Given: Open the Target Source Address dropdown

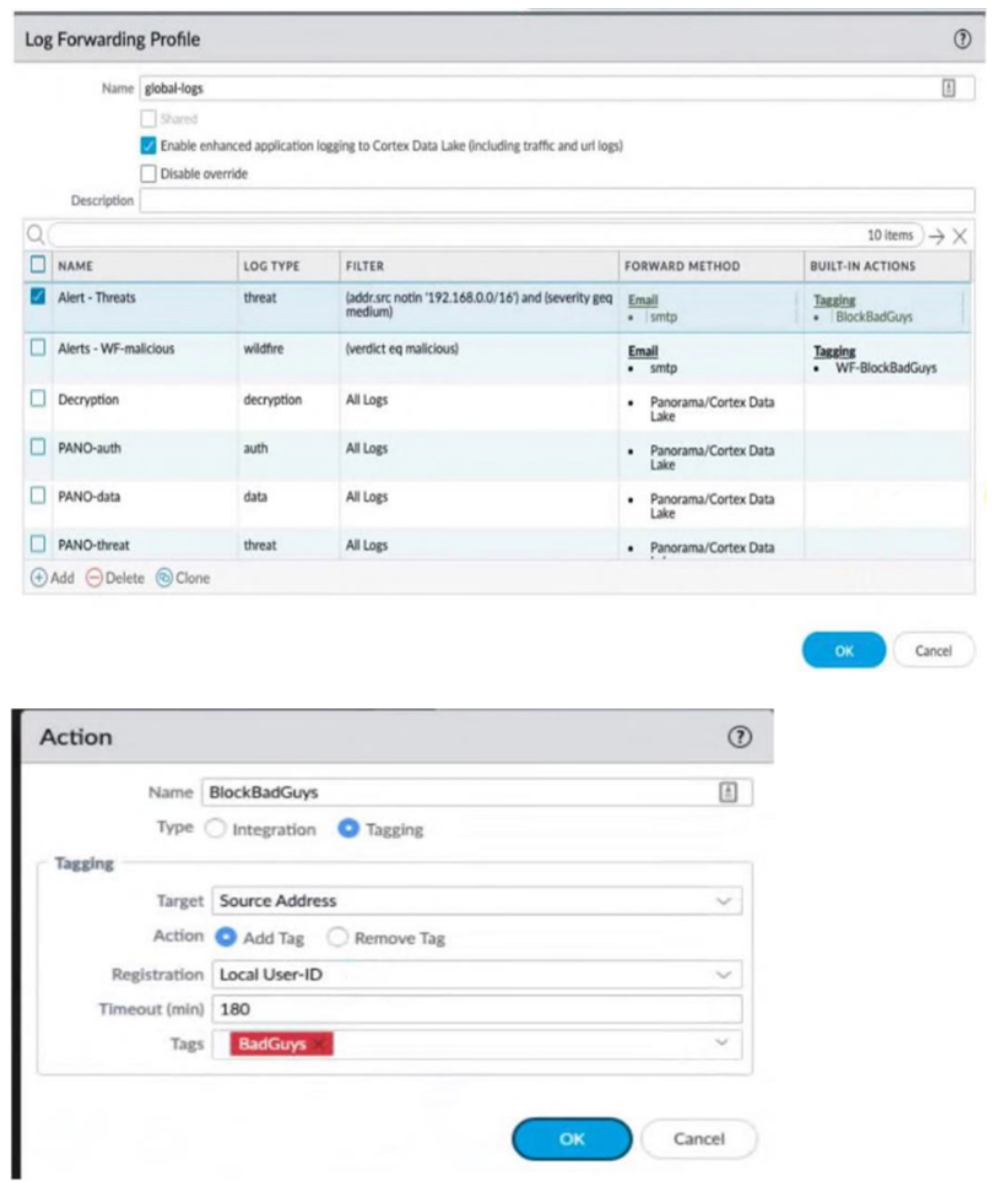Looking at the screenshot, I should pyautogui.click(x=723, y=900).
